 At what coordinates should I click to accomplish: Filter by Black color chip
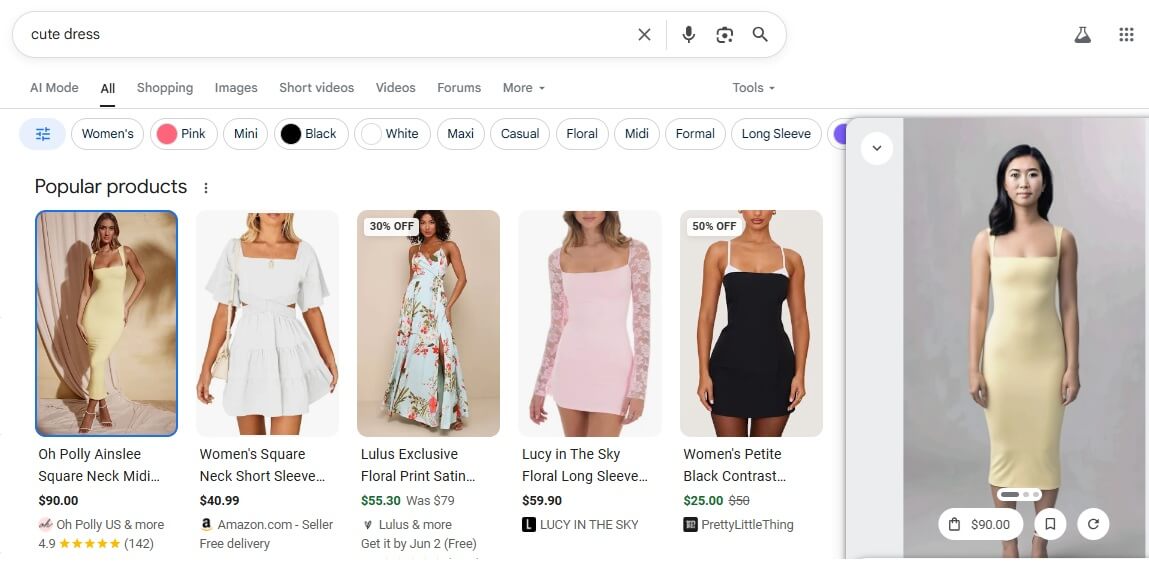coord(311,134)
